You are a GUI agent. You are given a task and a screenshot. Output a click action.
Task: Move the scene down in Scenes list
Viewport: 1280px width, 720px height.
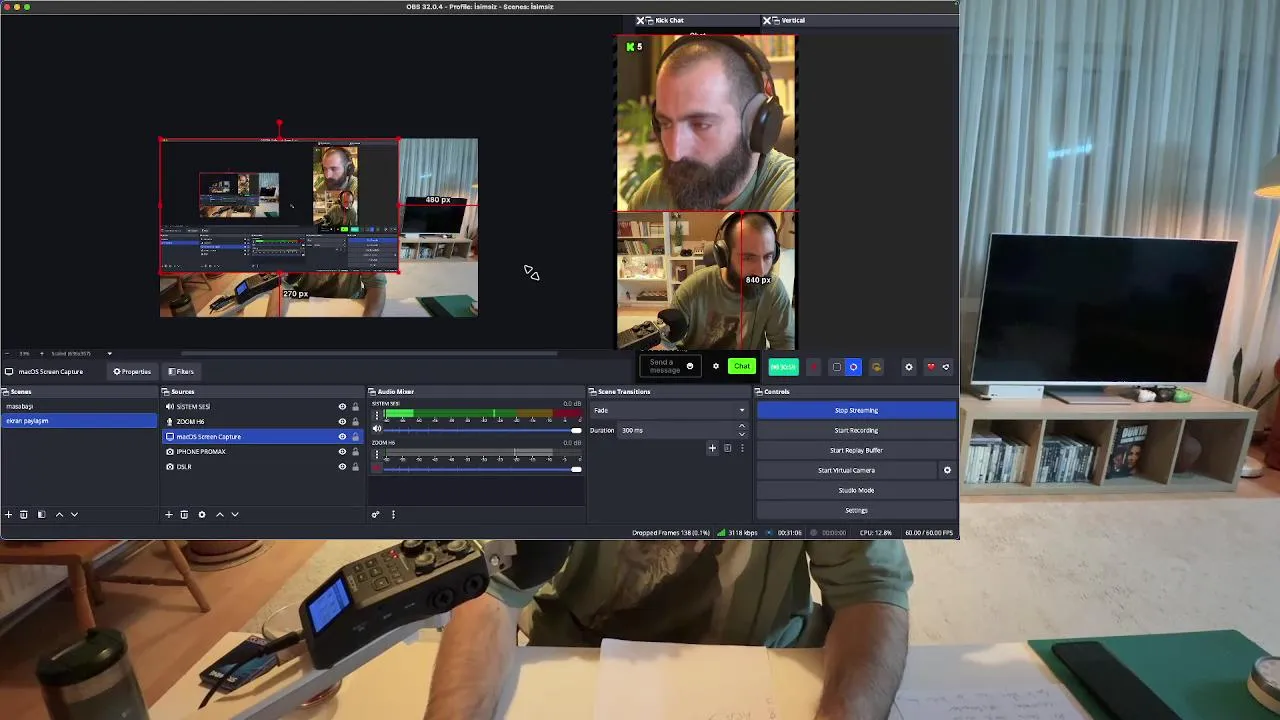[x=74, y=514]
